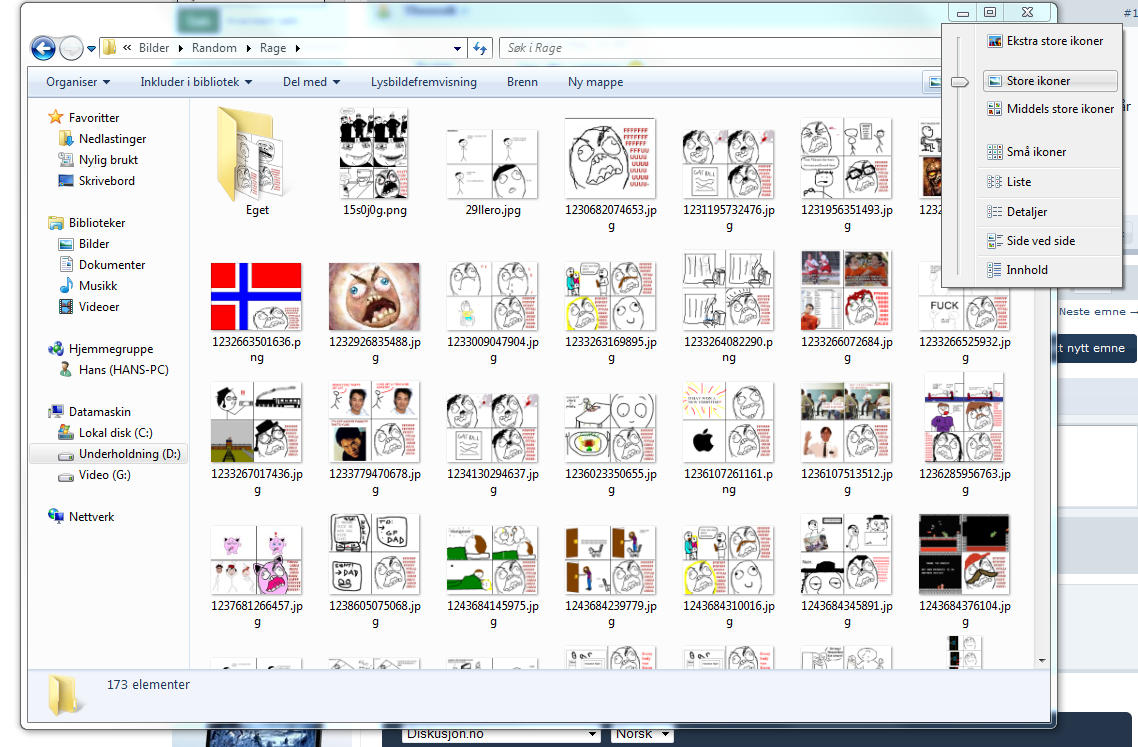
Task: Select thumbnail 1236023350655.jpg
Action: tap(611, 428)
